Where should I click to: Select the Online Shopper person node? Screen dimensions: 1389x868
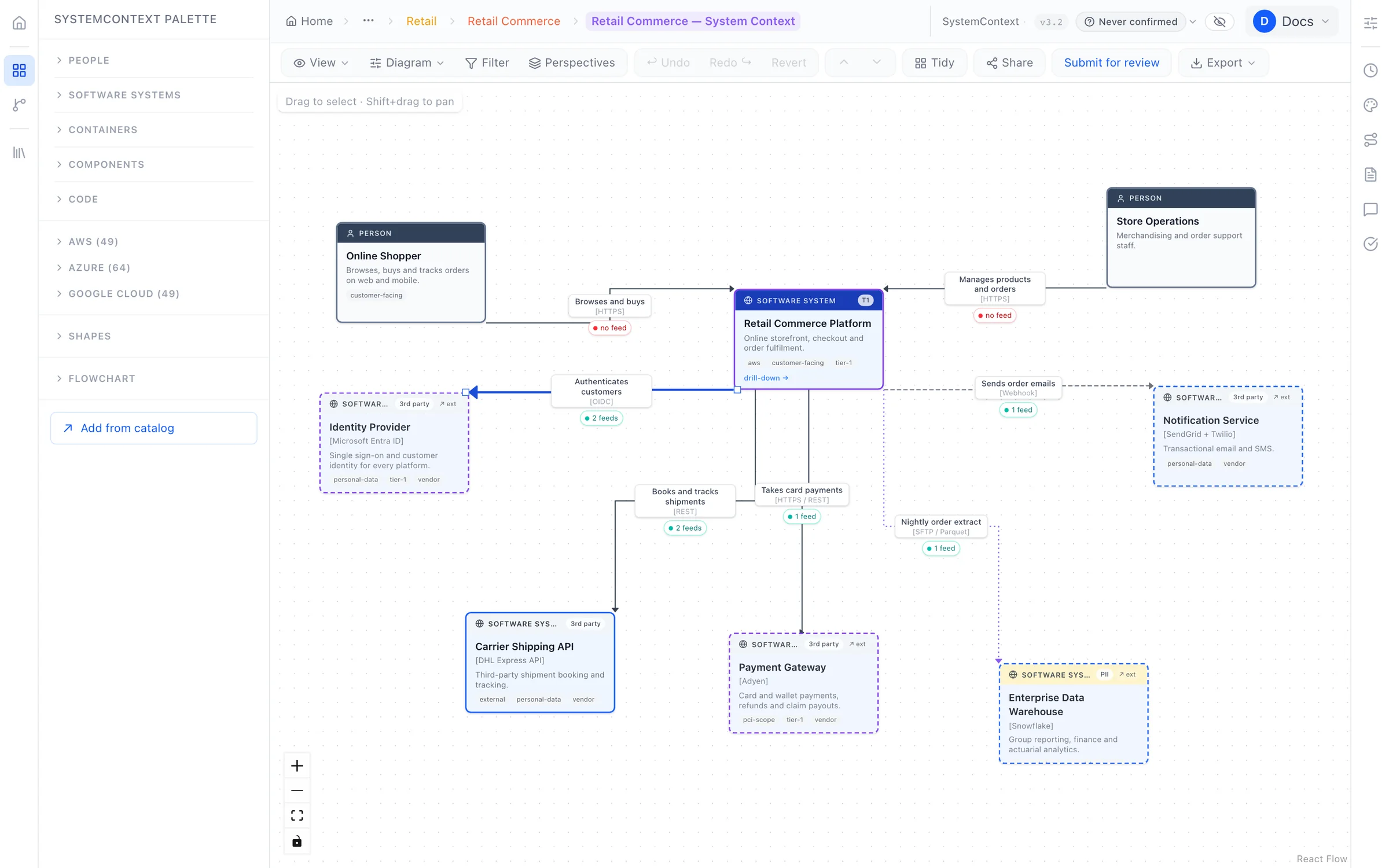[411, 272]
